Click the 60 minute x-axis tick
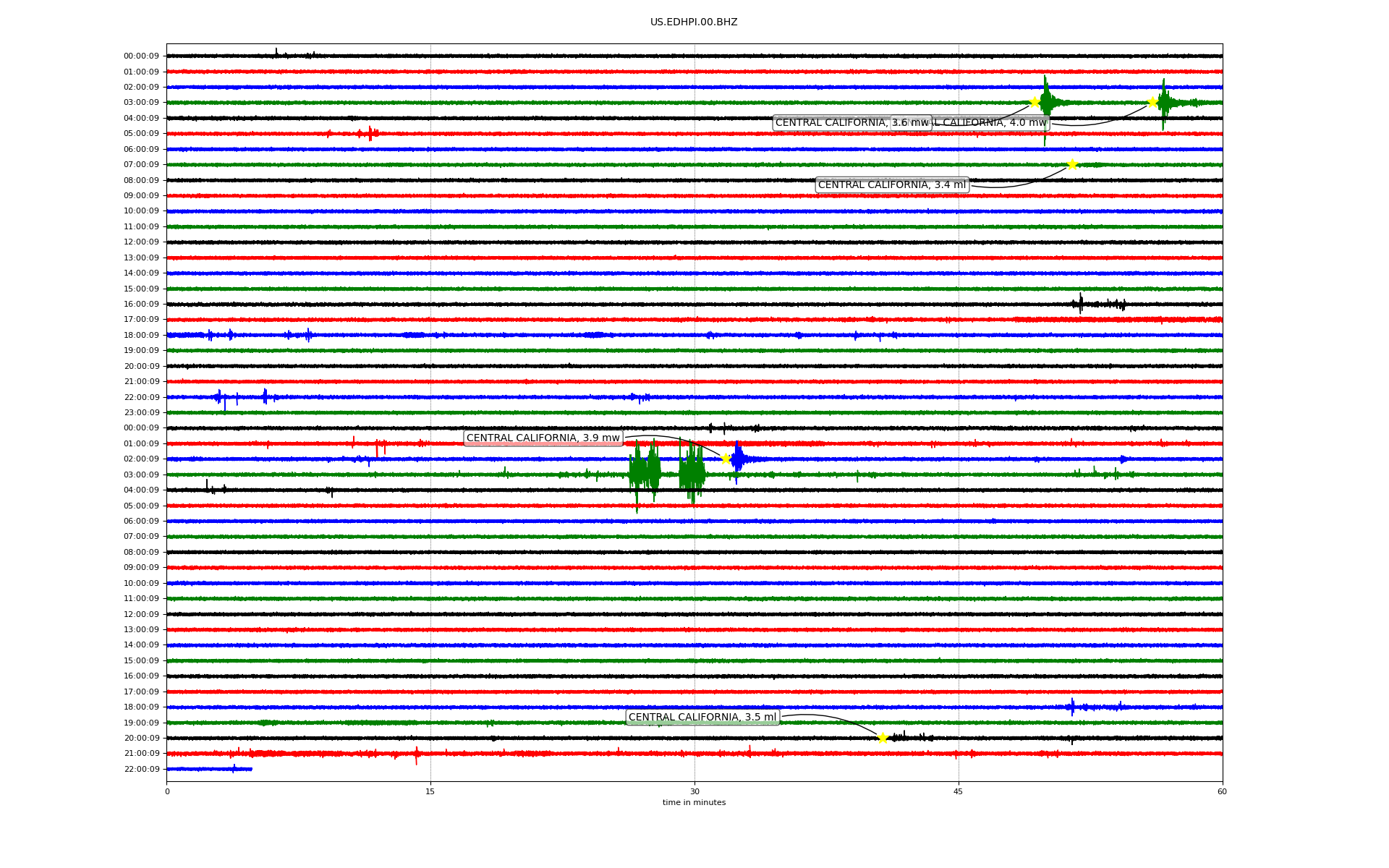Screen dimensions: 1389x868 pyautogui.click(x=1222, y=791)
